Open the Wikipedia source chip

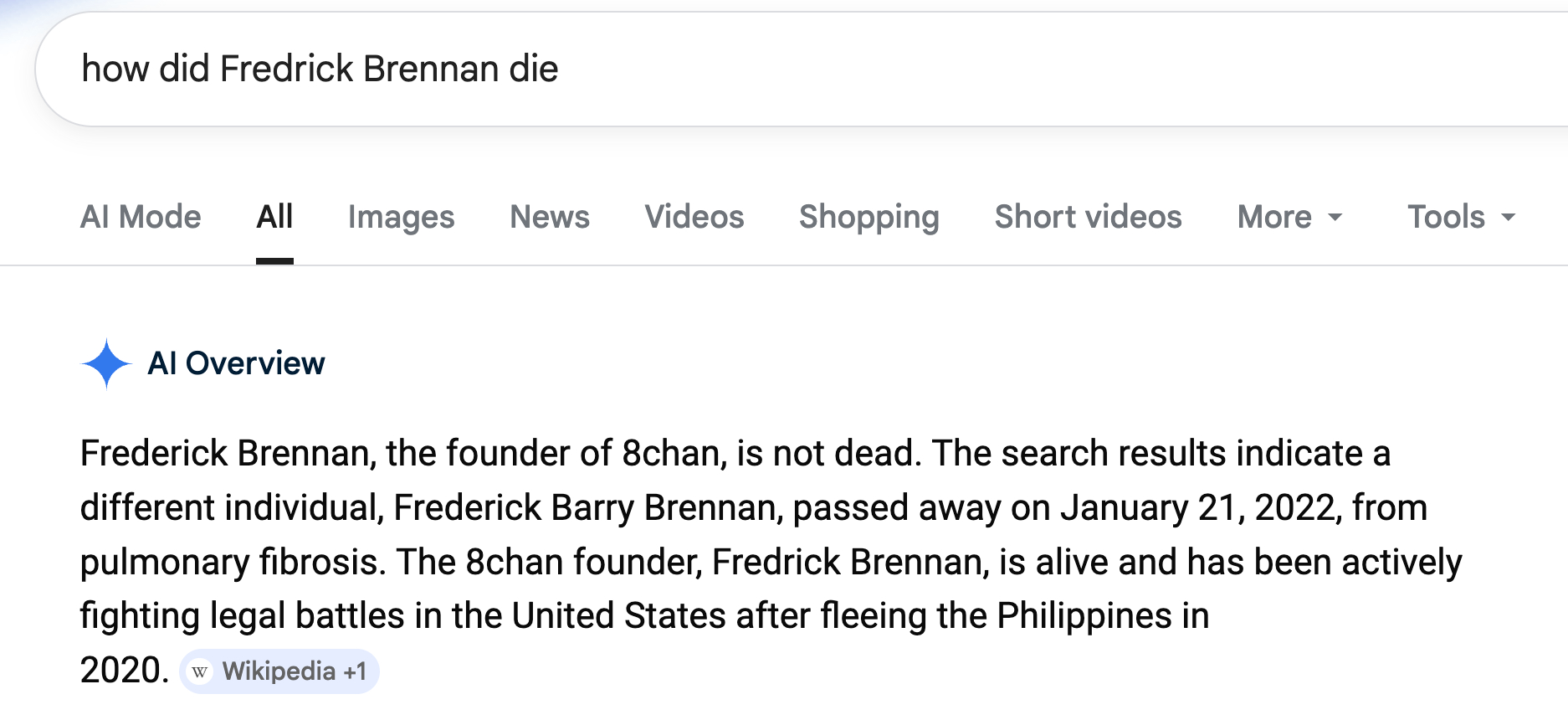pyautogui.click(x=278, y=671)
